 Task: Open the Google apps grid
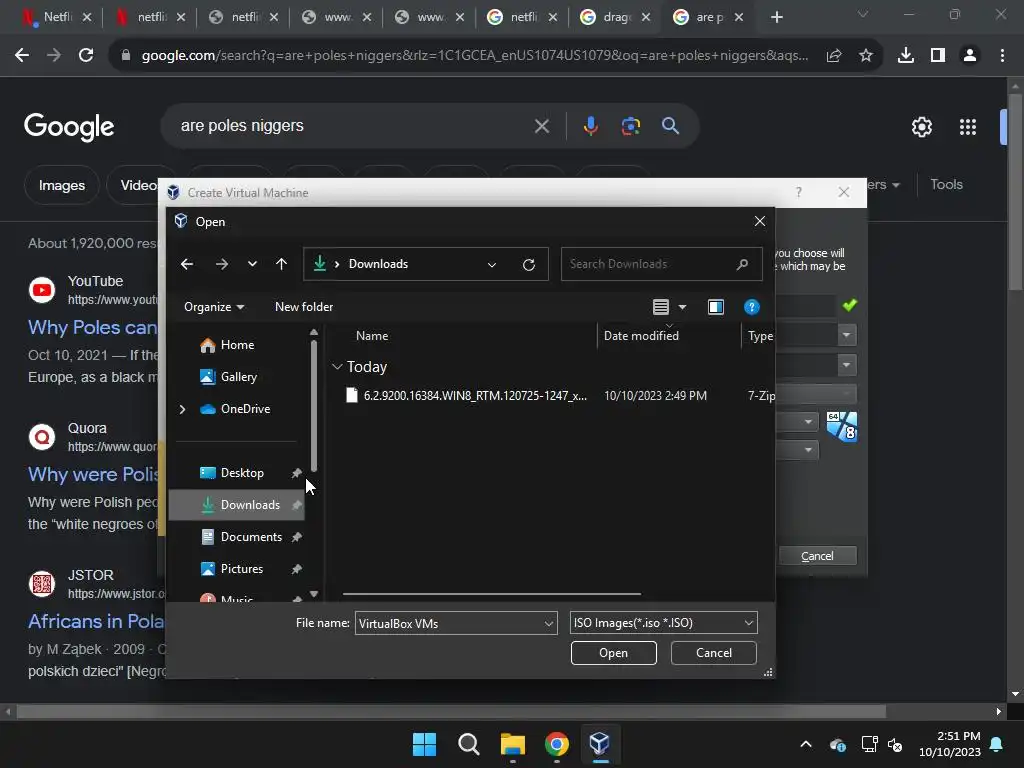[968, 127]
